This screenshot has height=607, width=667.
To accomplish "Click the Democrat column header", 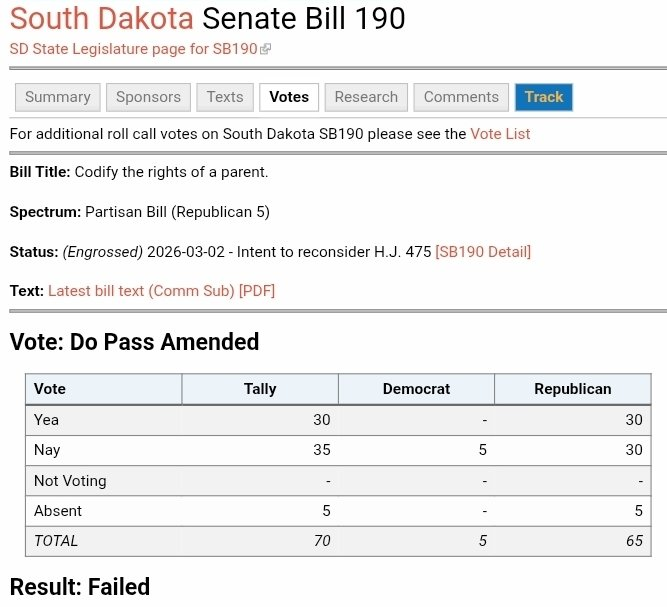I will [x=416, y=389].
